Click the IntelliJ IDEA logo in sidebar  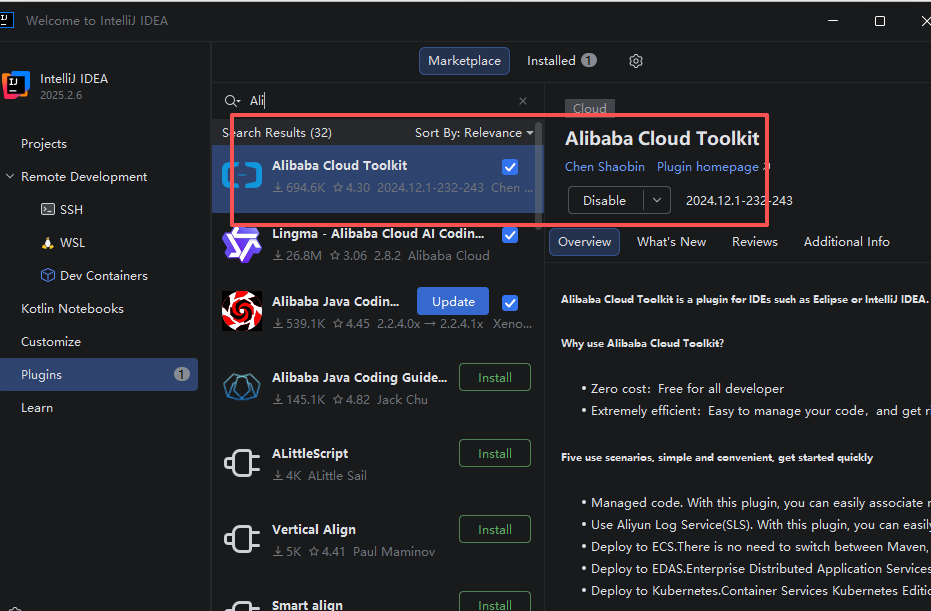click(x=16, y=85)
